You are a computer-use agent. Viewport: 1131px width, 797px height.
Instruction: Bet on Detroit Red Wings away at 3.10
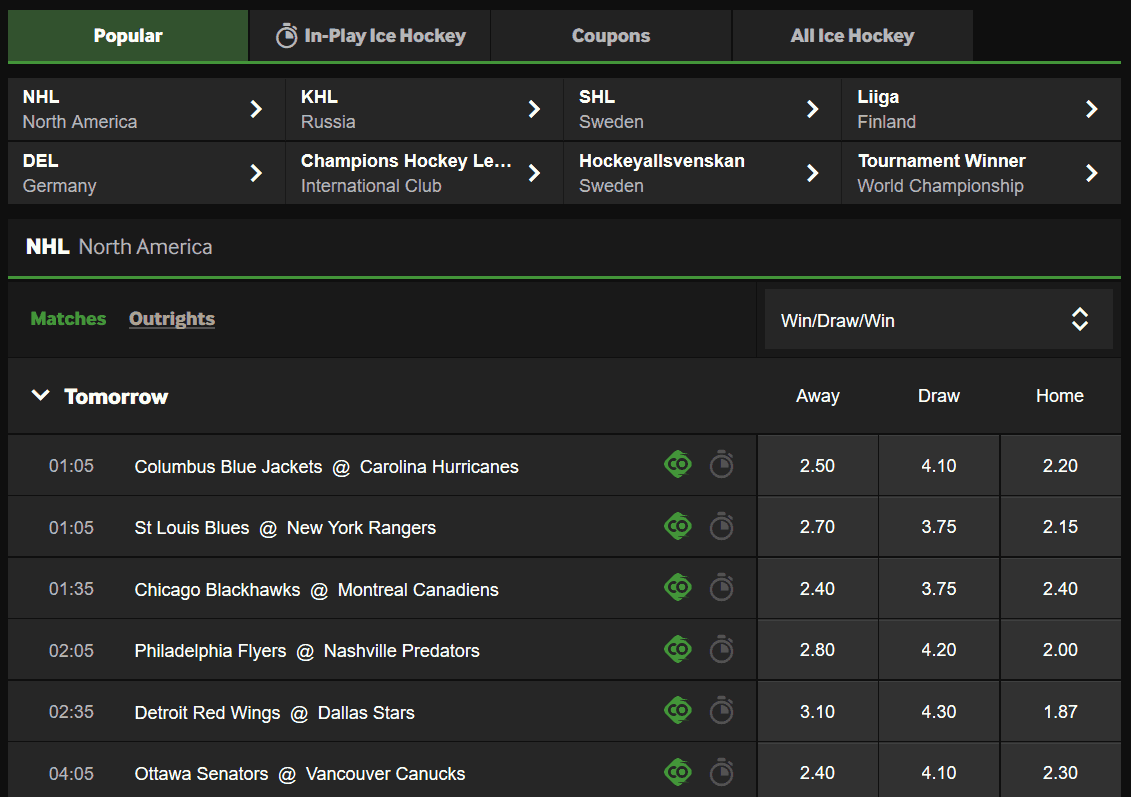(x=817, y=712)
